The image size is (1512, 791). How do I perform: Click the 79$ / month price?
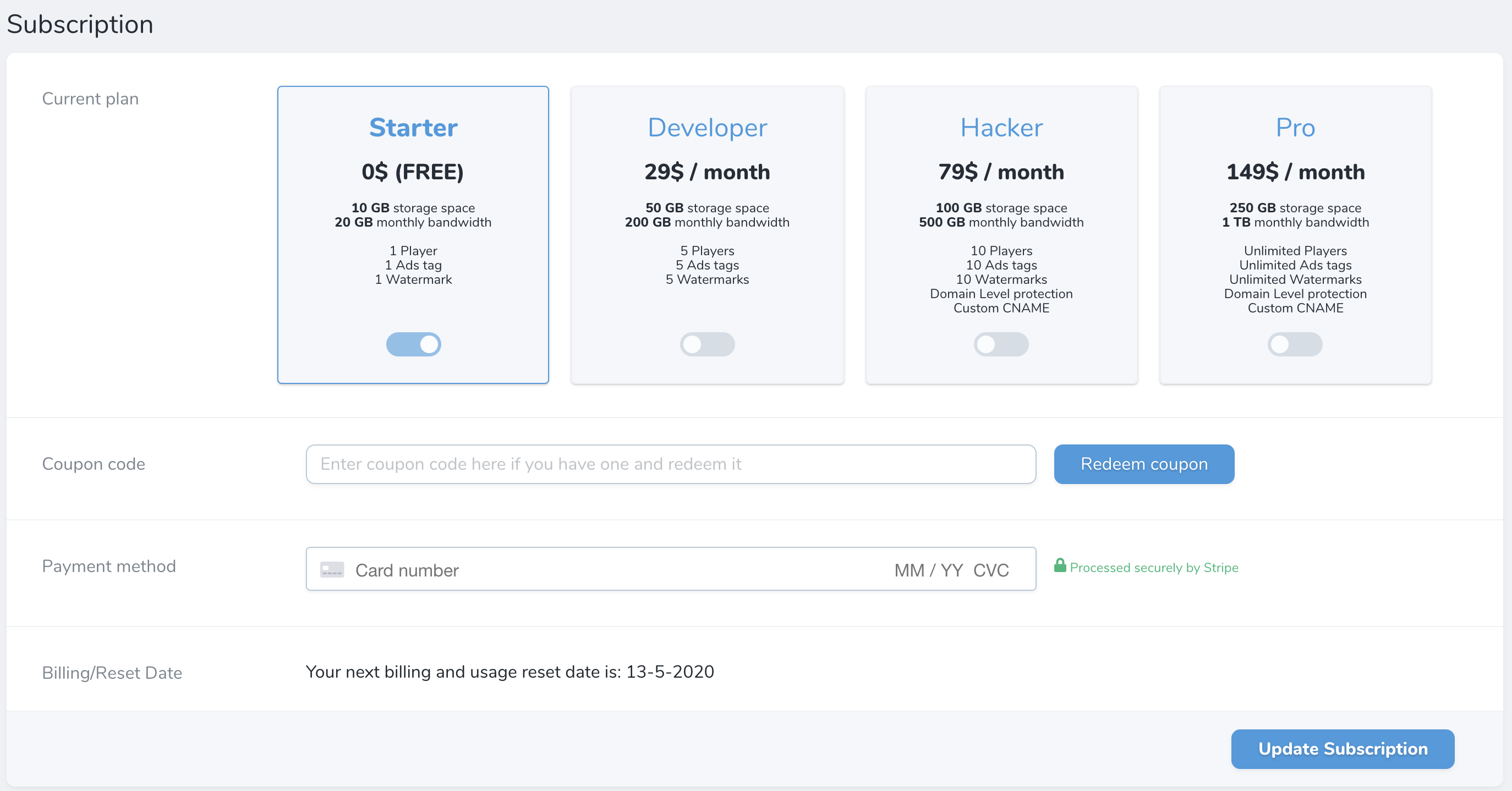click(x=1001, y=172)
